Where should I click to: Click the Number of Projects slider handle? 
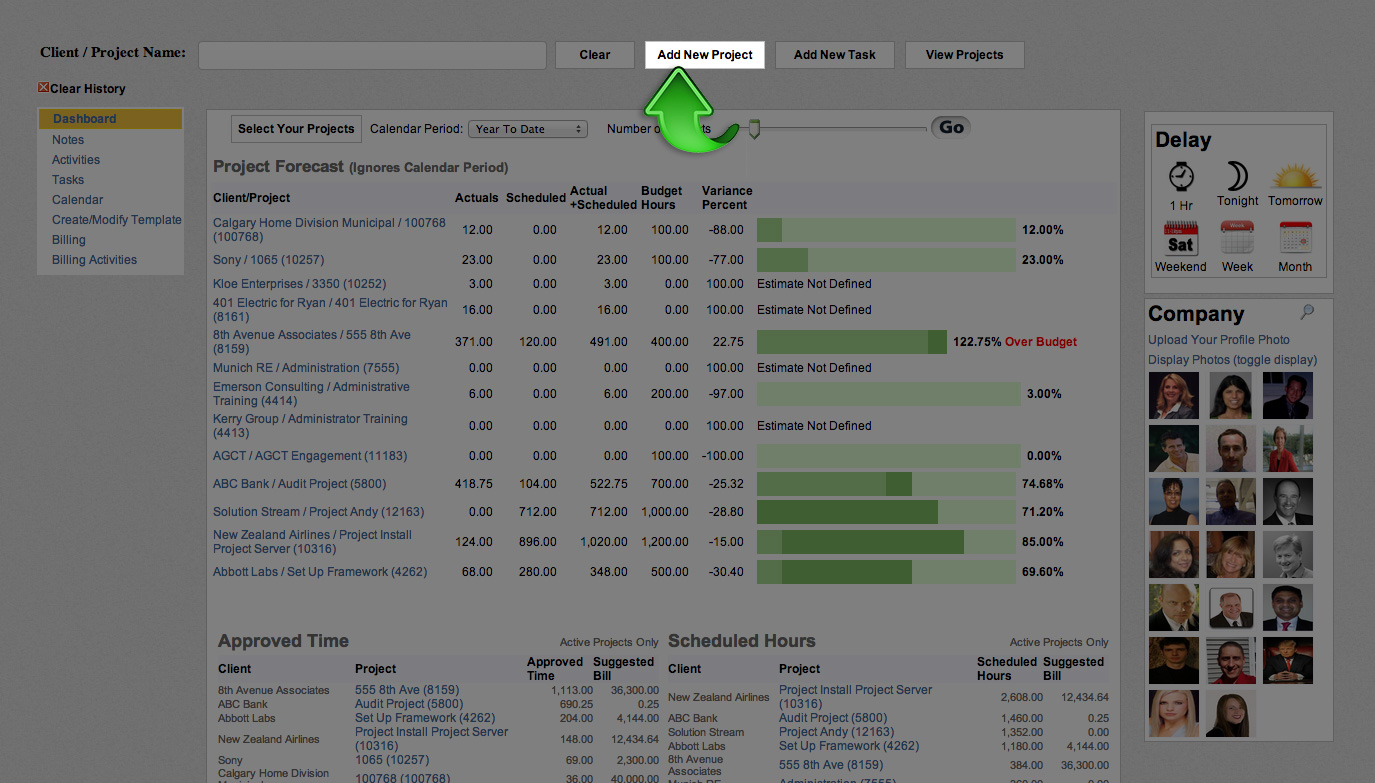754,129
